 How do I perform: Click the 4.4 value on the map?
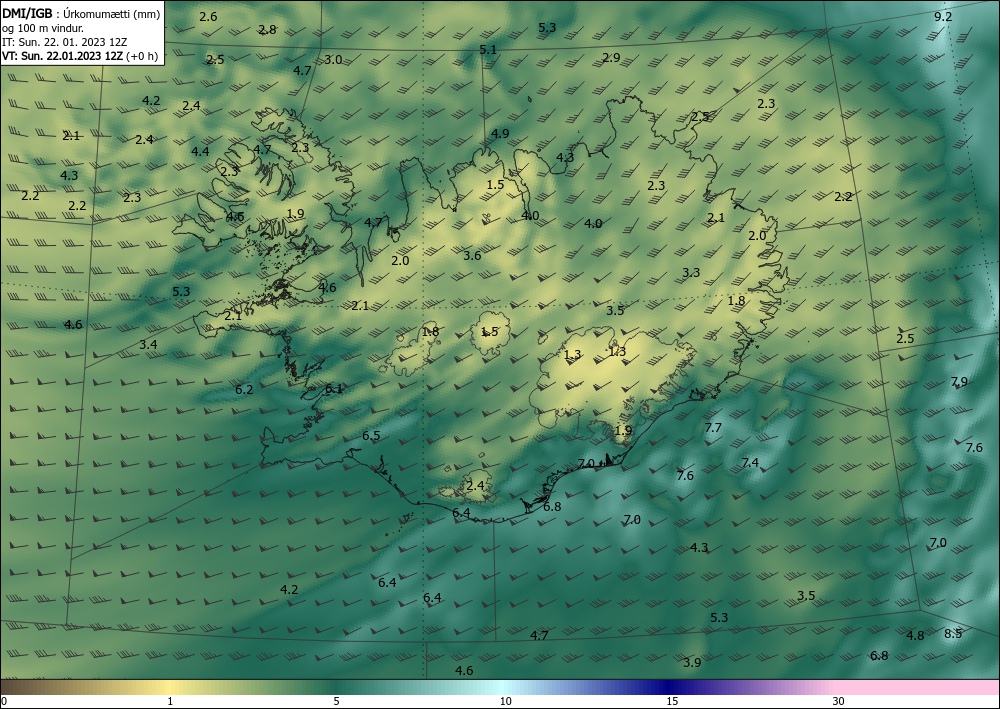coord(200,151)
